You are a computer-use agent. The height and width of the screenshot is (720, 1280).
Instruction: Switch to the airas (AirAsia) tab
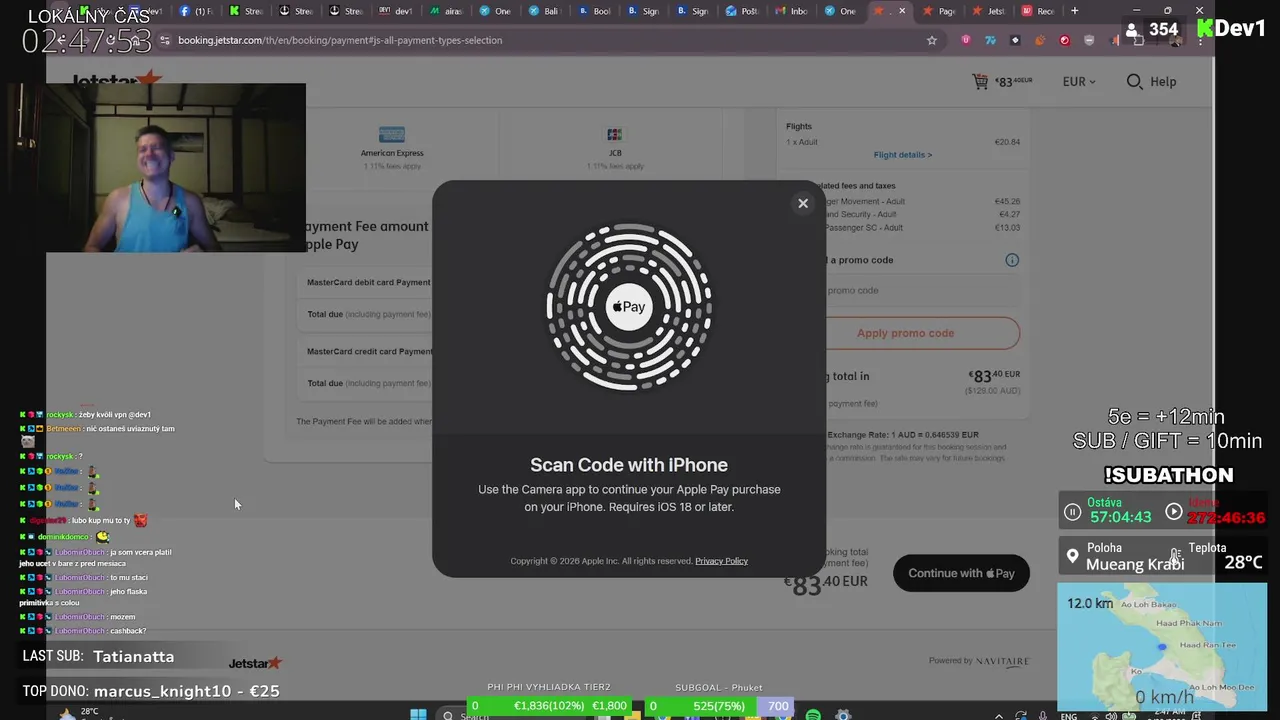tap(446, 11)
